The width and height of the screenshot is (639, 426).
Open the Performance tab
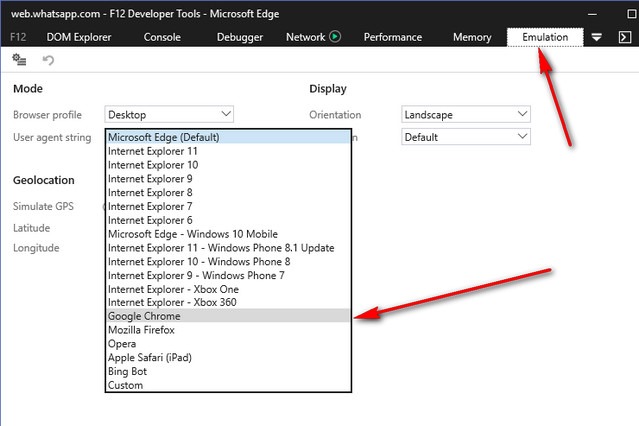pyautogui.click(x=393, y=37)
